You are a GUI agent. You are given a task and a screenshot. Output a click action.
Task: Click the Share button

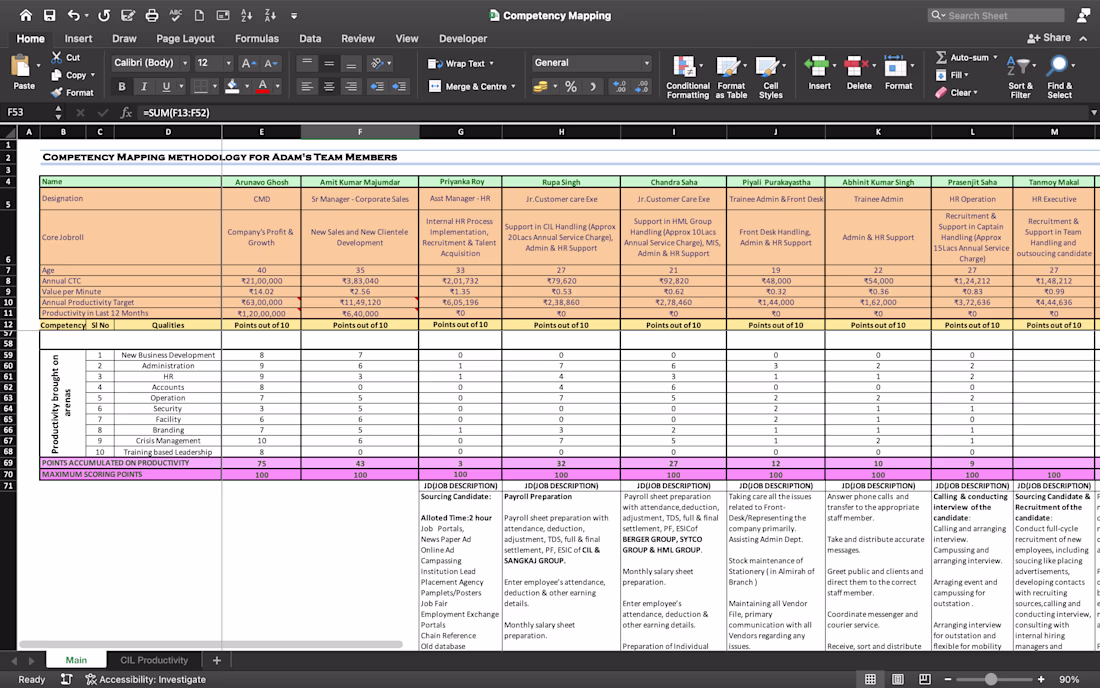point(1049,38)
